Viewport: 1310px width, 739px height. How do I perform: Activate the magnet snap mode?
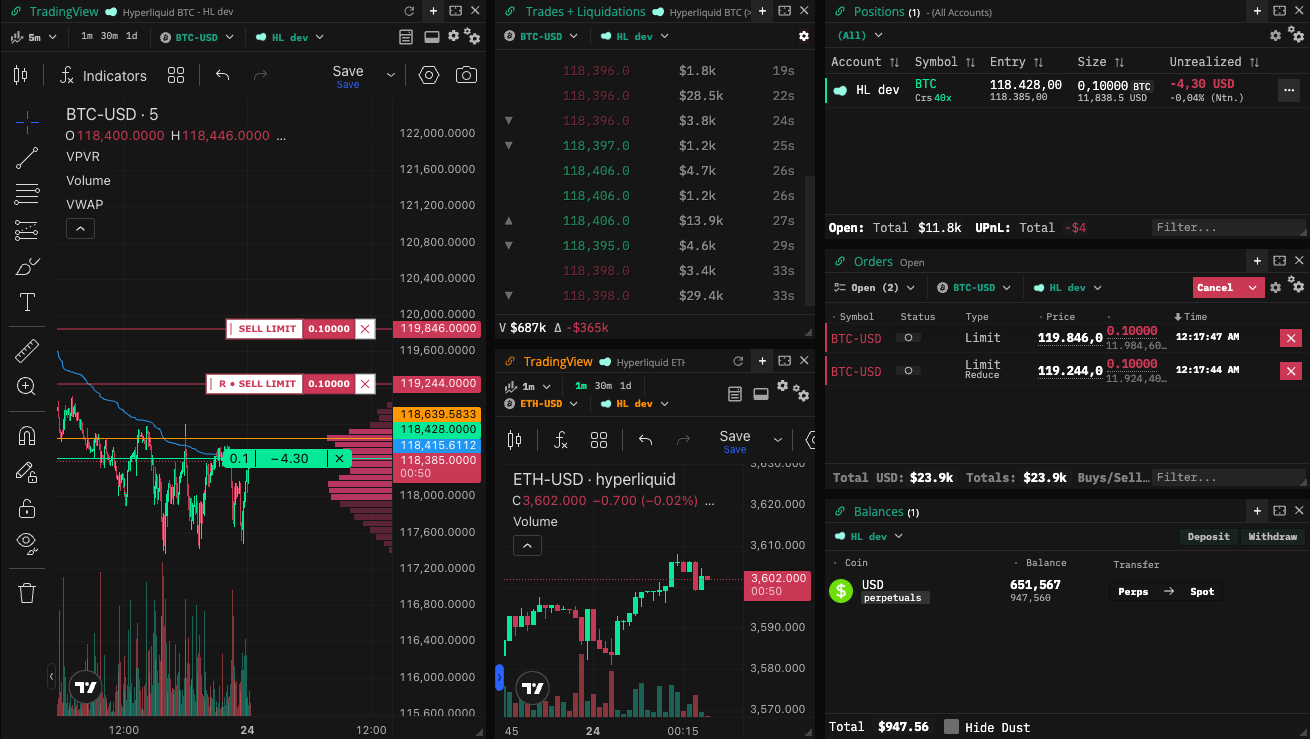[x=27, y=436]
